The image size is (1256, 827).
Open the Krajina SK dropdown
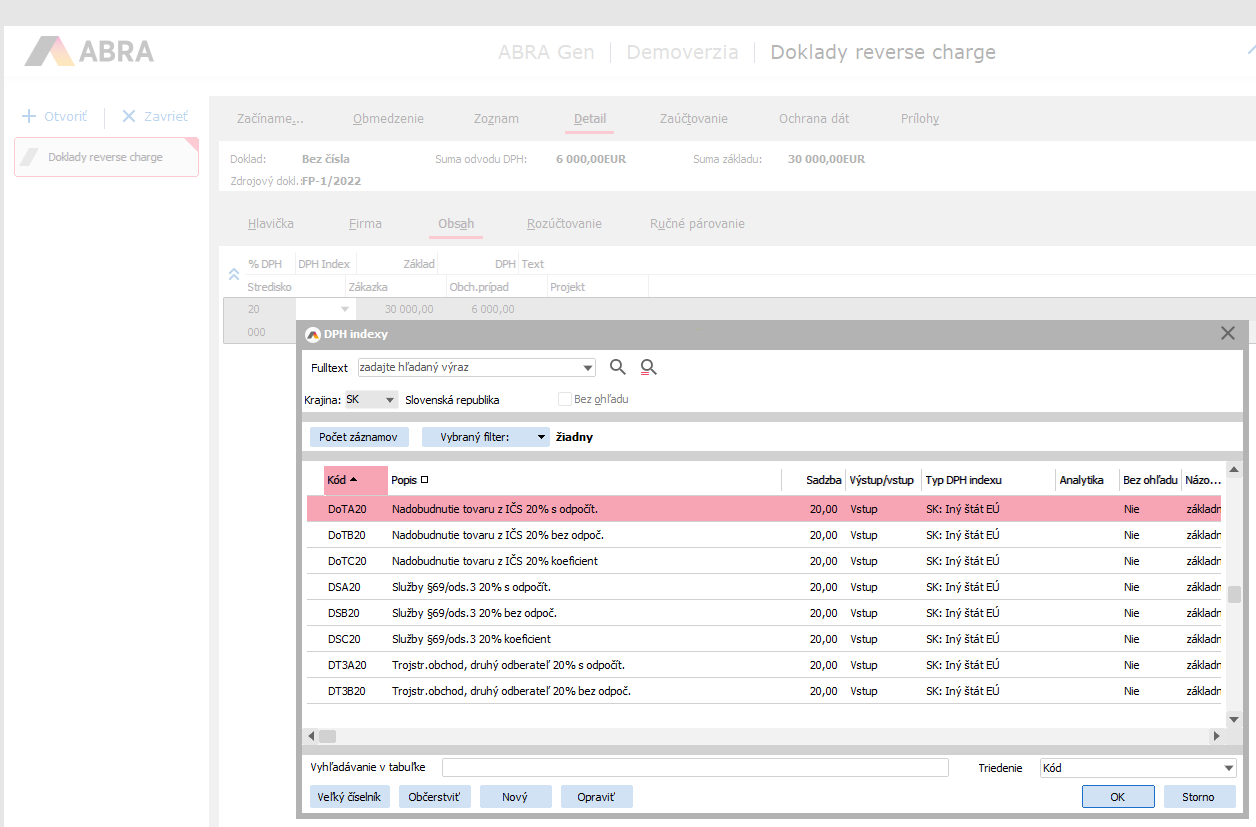[386, 400]
